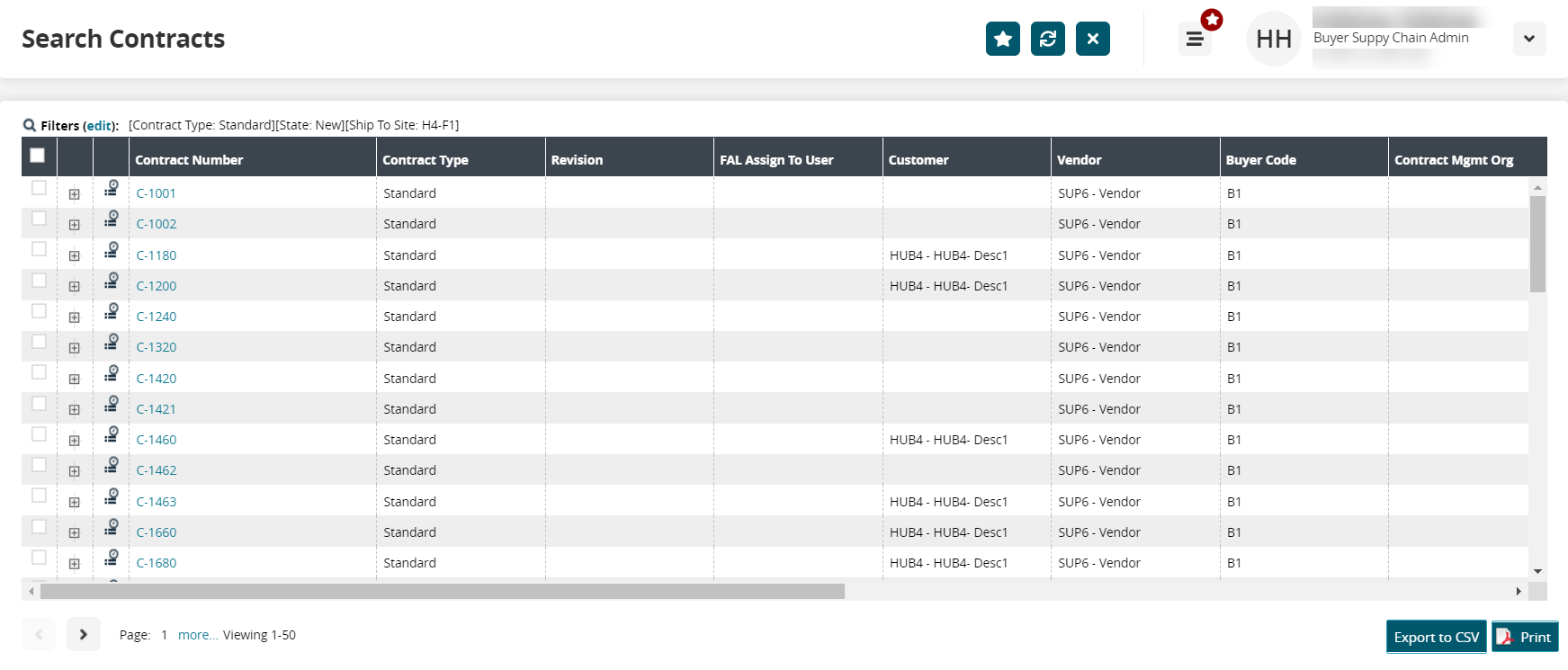Click the milestone icon for C-1460

point(112,434)
